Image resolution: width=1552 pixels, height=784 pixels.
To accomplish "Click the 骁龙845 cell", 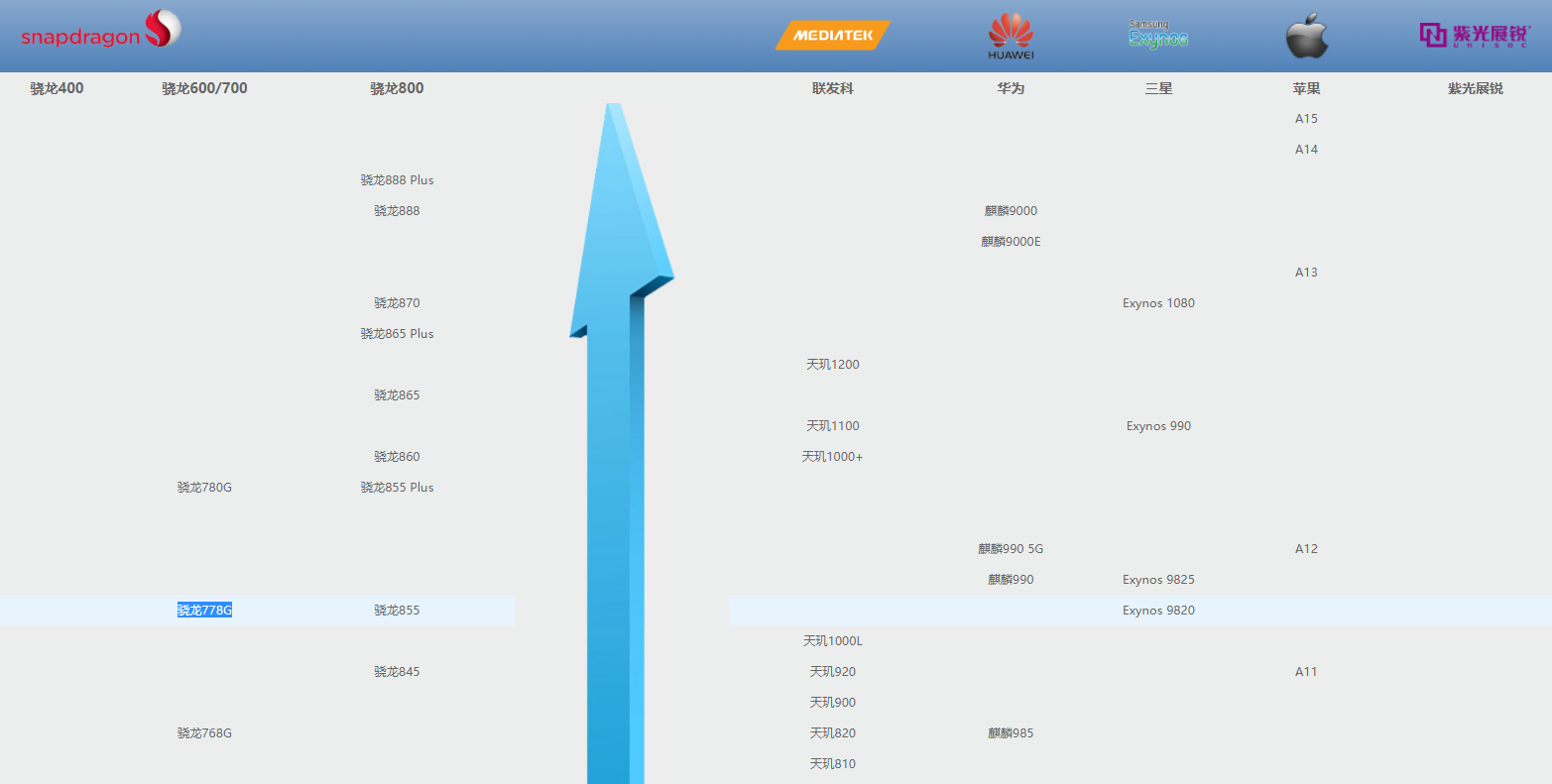I will [x=397, y=672].
